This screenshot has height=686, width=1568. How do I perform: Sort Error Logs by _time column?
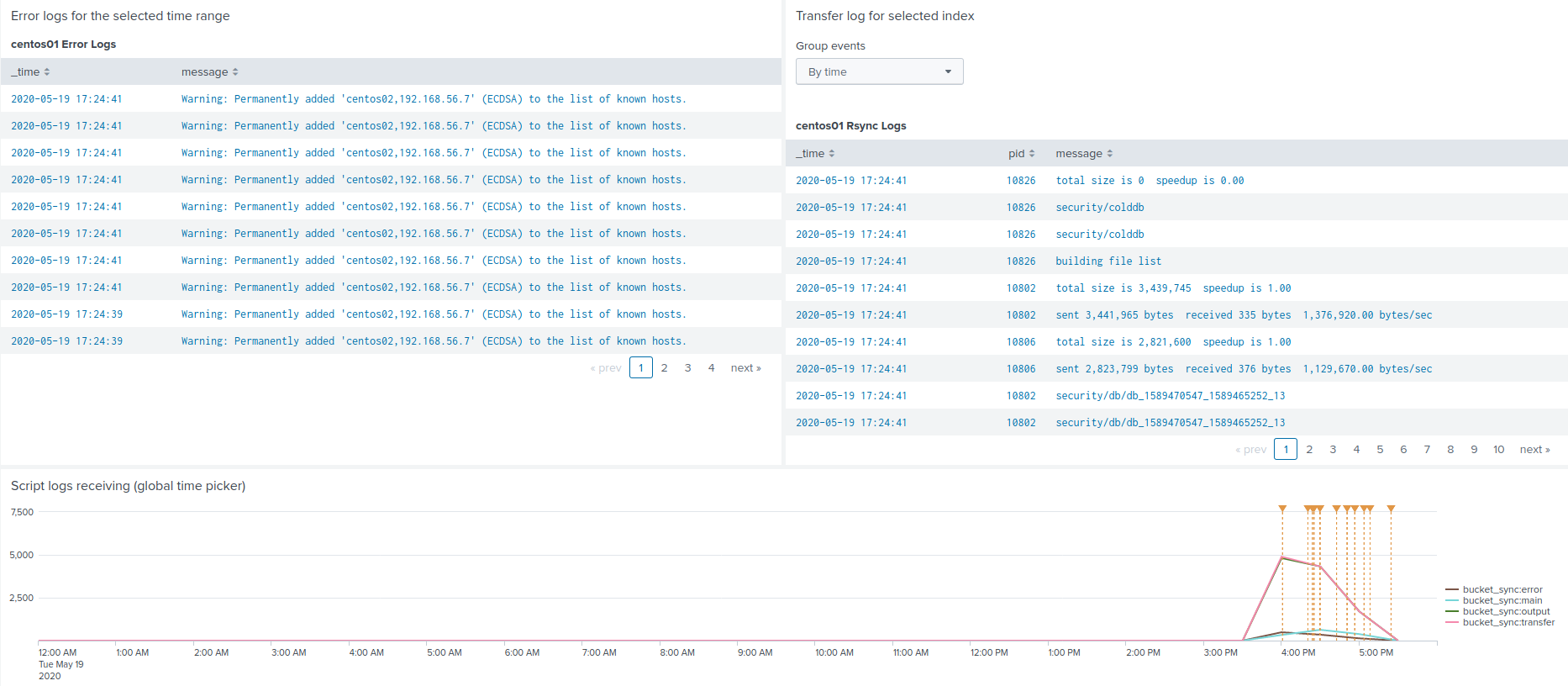(x=30, y=72)
